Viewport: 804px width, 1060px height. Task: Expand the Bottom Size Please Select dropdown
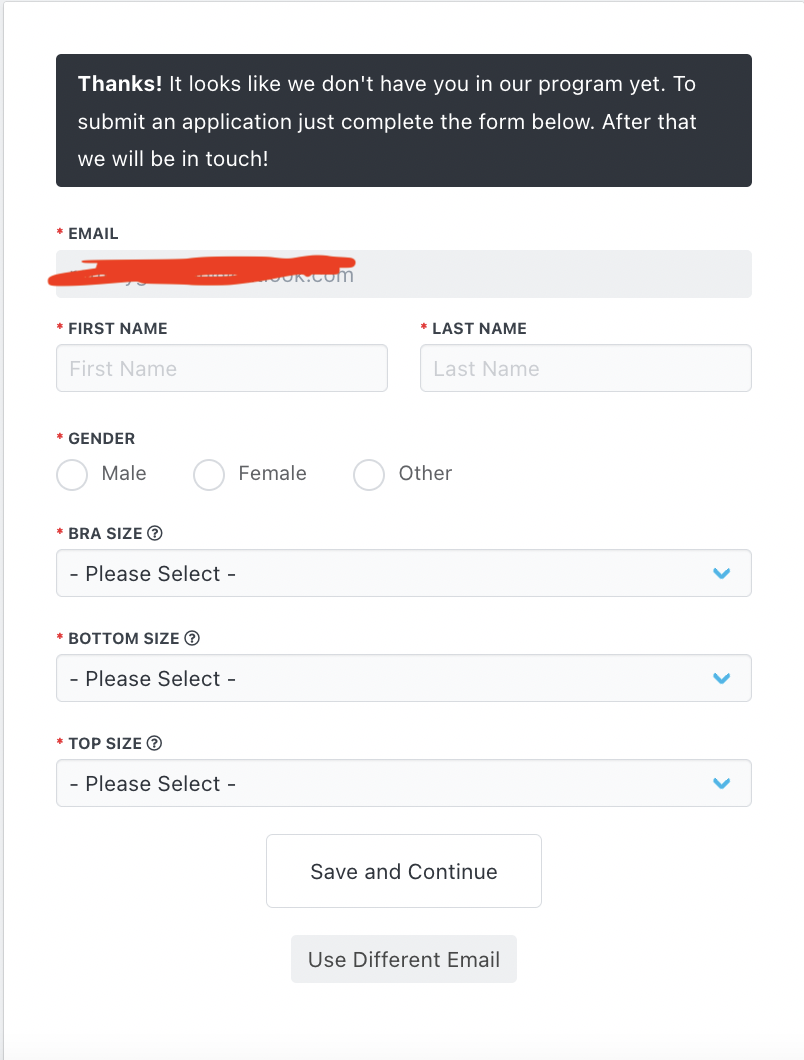[404, 678]
